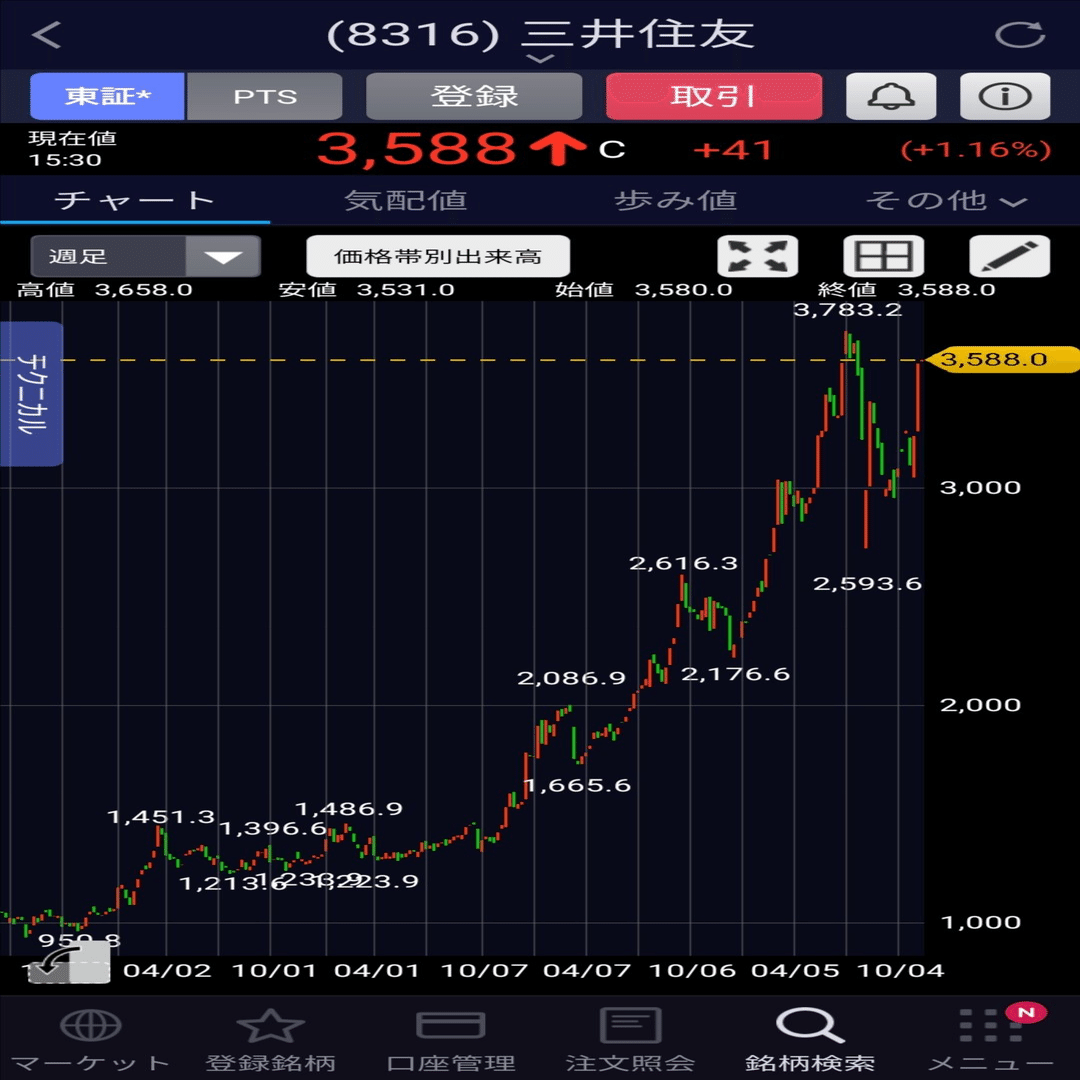Switch to 気配値 tab
This screenshot has height=1080, width=1080.
(405, 200)
